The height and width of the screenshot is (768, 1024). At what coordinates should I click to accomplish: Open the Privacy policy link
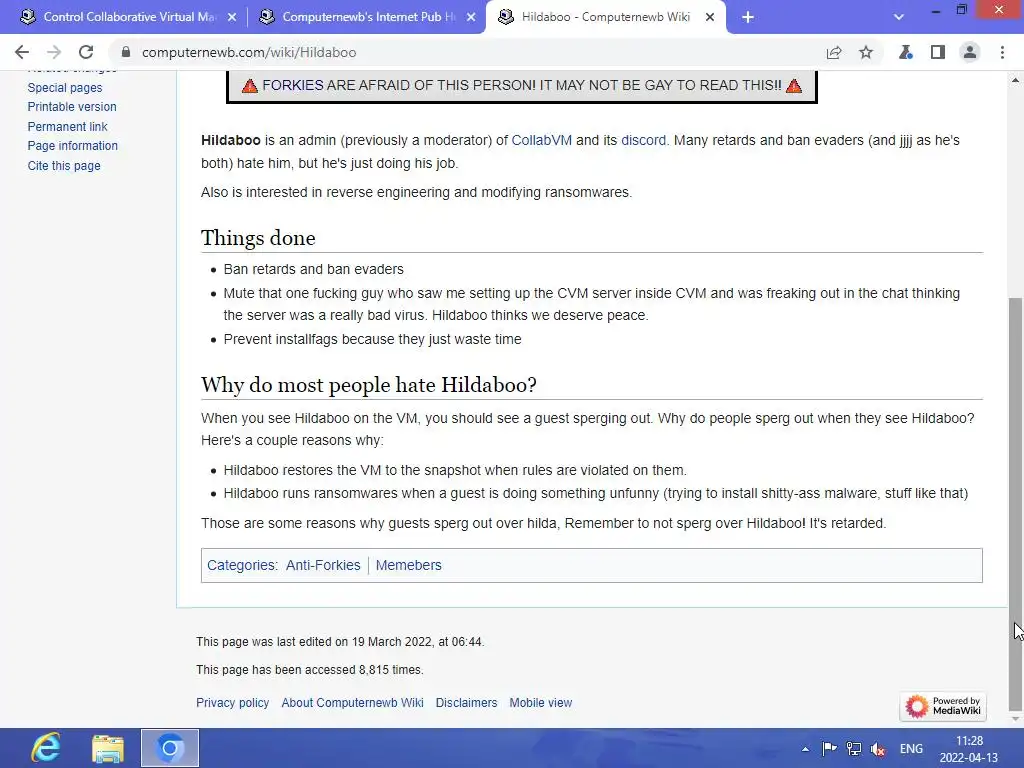coord(232,703)
